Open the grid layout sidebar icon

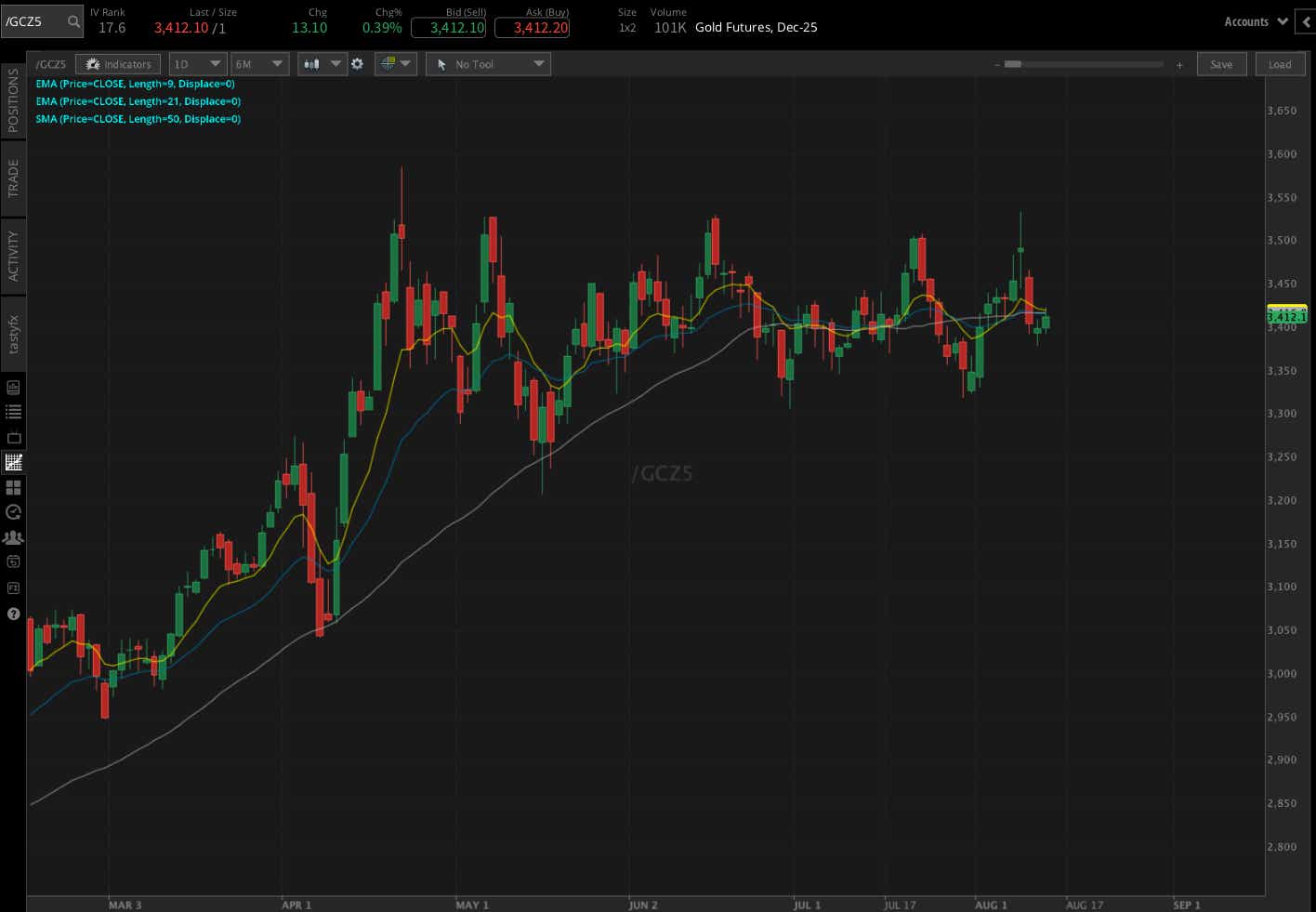pyautogui.click(x=13, y=487)
